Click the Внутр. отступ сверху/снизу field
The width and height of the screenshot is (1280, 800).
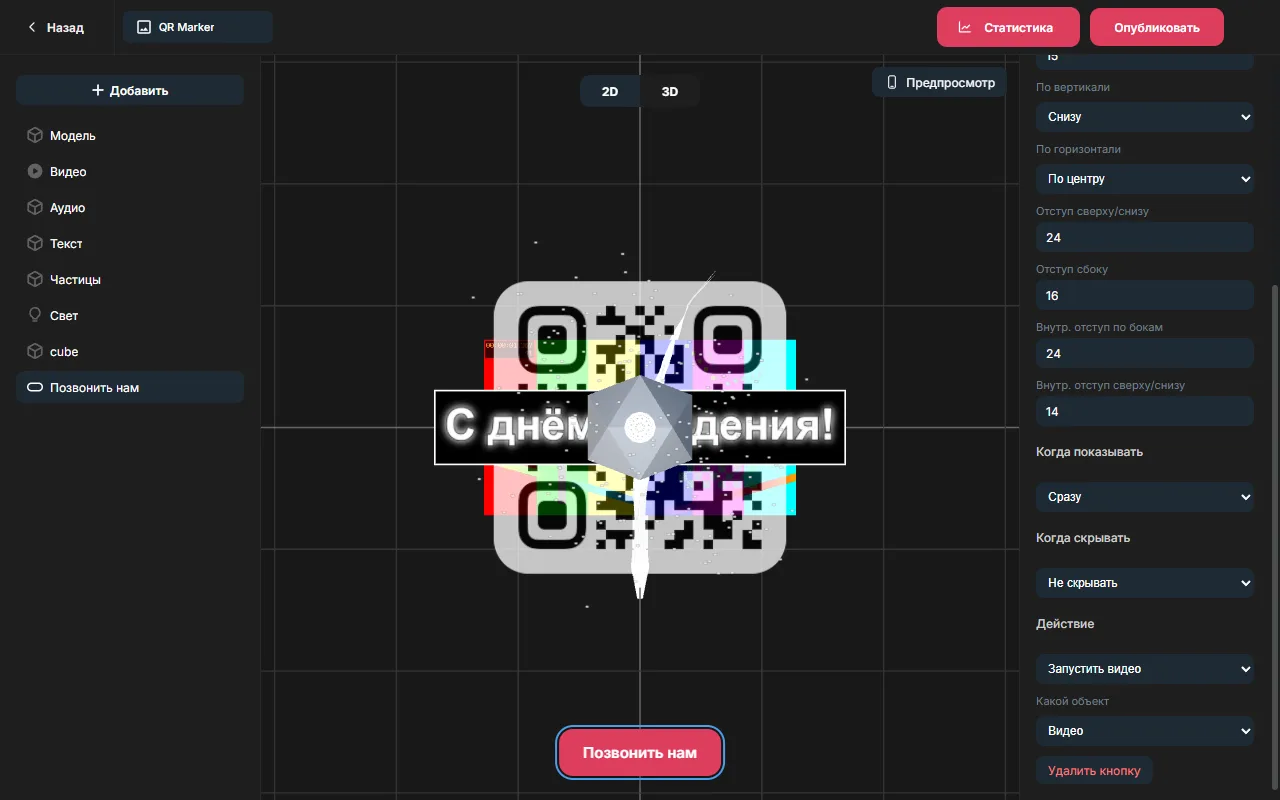tap(1145, 411)
